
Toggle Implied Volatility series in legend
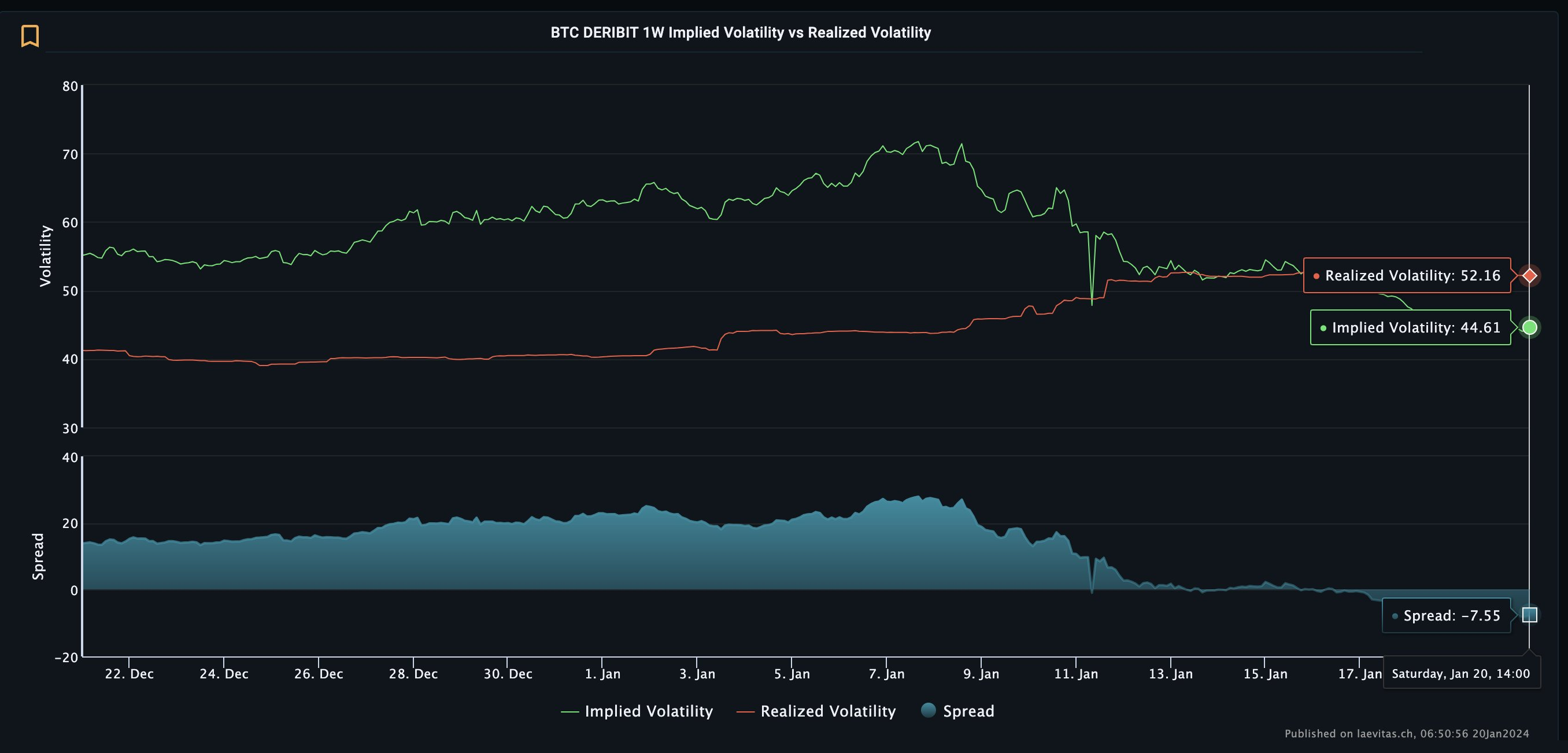pos(648,711)
